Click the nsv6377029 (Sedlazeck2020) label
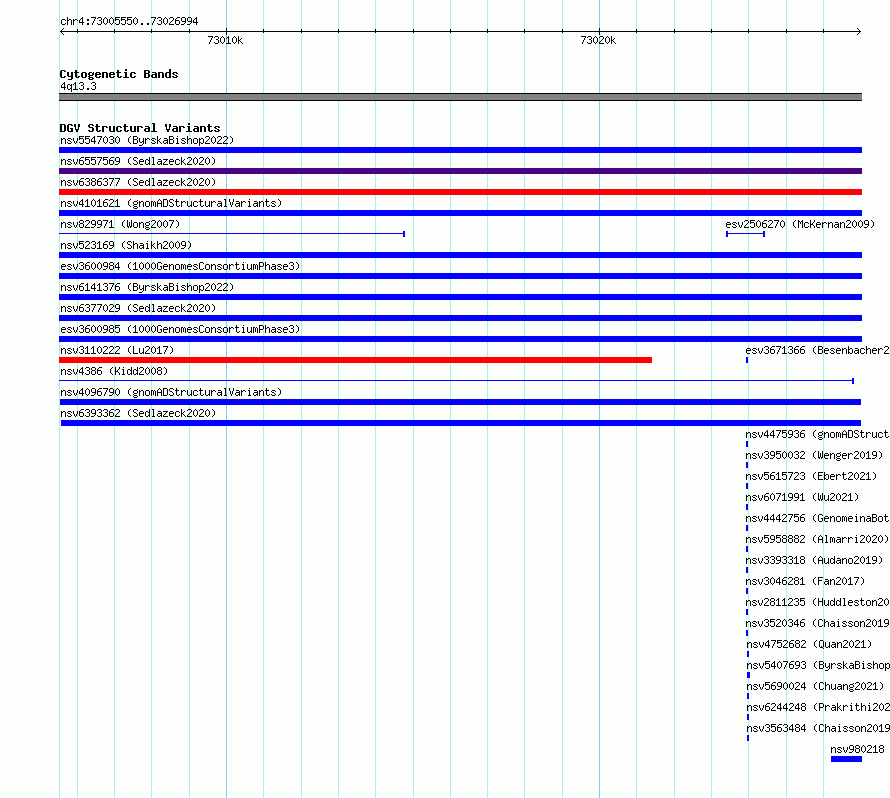The width and height of the screenshot is (890, 798). [138, 308]
